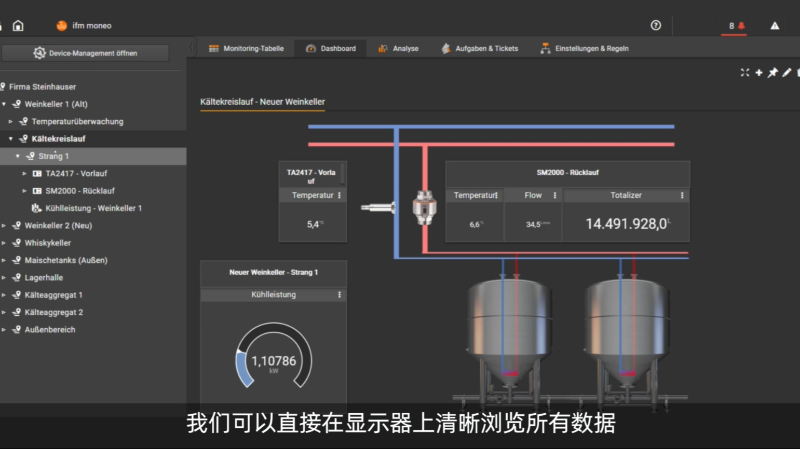Edit dashboard with pencil icon
The height and width of the screenshot is (449, 800).
click(x=787, y=72)
